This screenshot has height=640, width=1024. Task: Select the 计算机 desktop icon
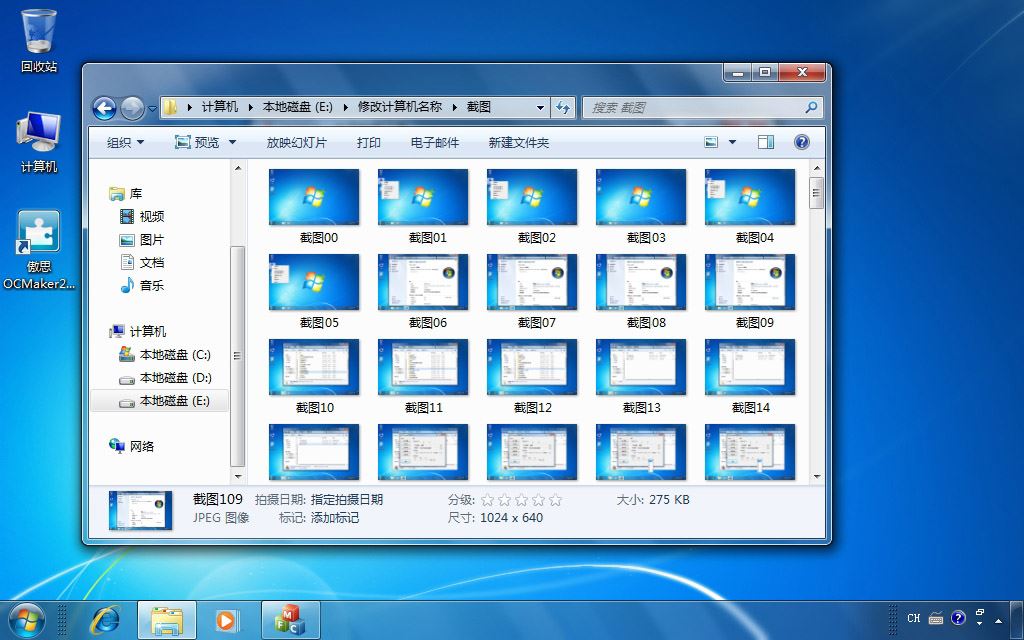(39, 142)
